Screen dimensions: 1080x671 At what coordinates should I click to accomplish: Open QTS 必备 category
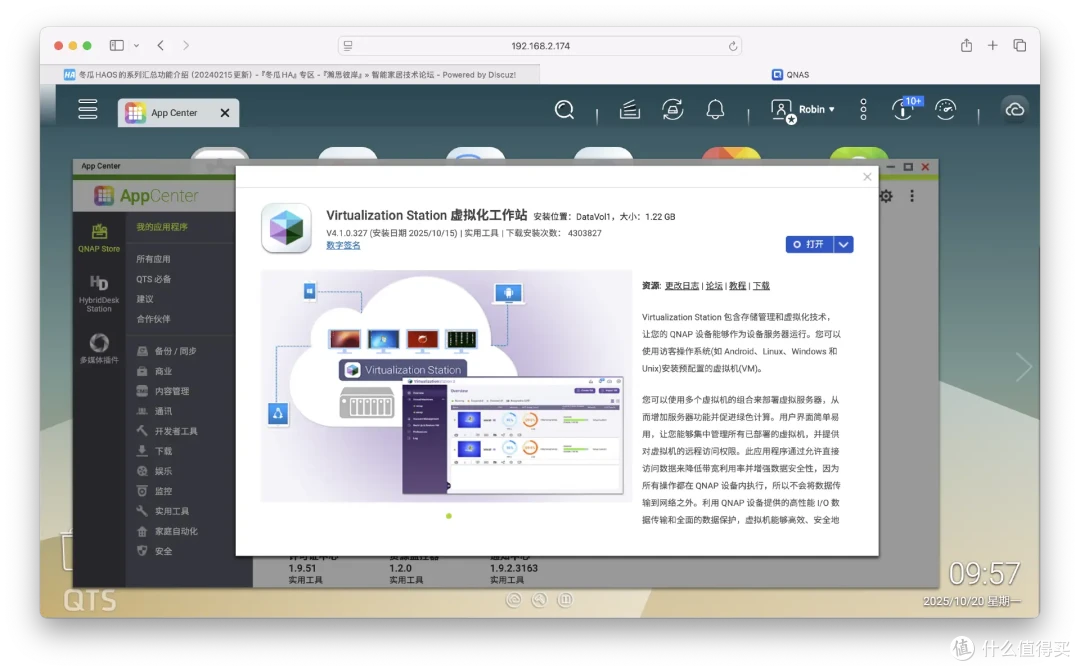(x=154, y=279)
